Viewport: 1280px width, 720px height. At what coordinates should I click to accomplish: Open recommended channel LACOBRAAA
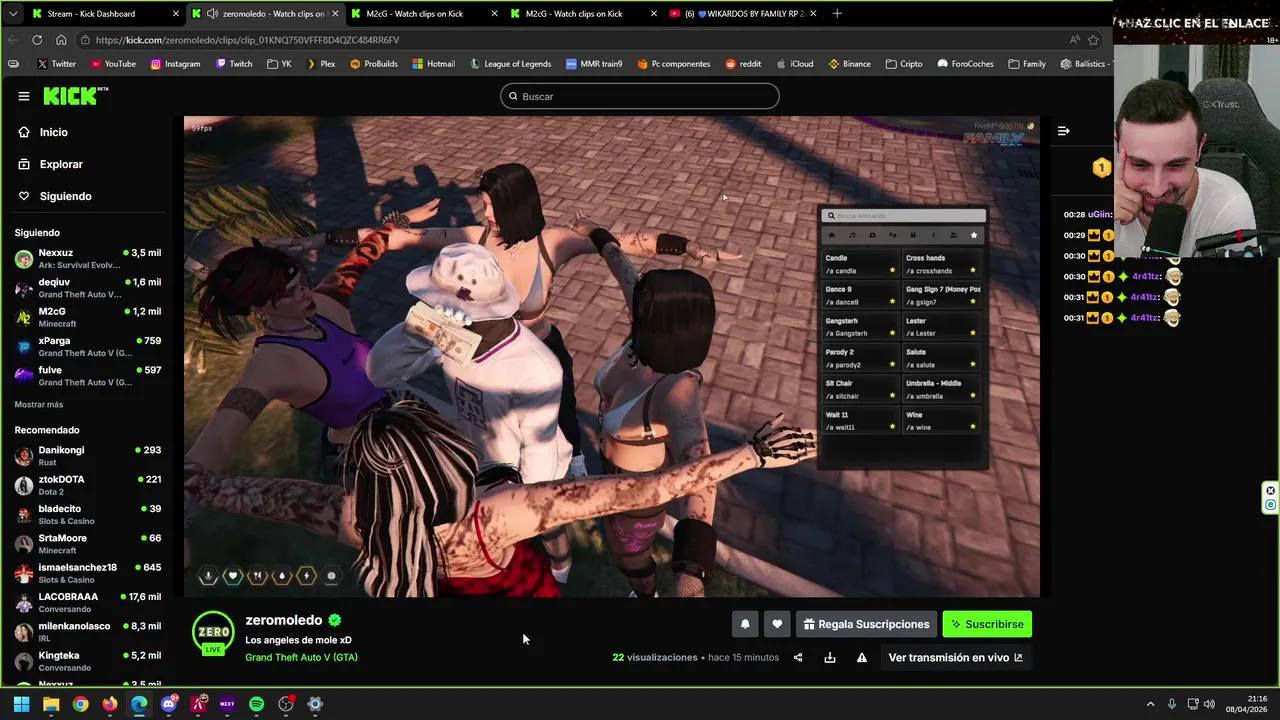[88, 602]
